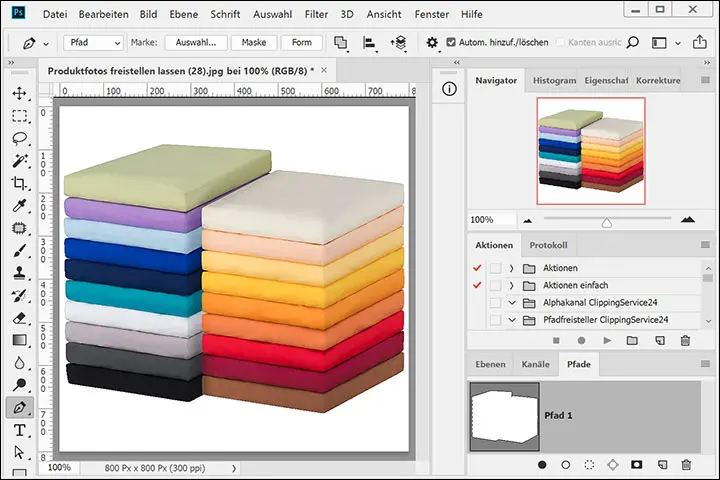Open the Filter menu

coord(315,15)
